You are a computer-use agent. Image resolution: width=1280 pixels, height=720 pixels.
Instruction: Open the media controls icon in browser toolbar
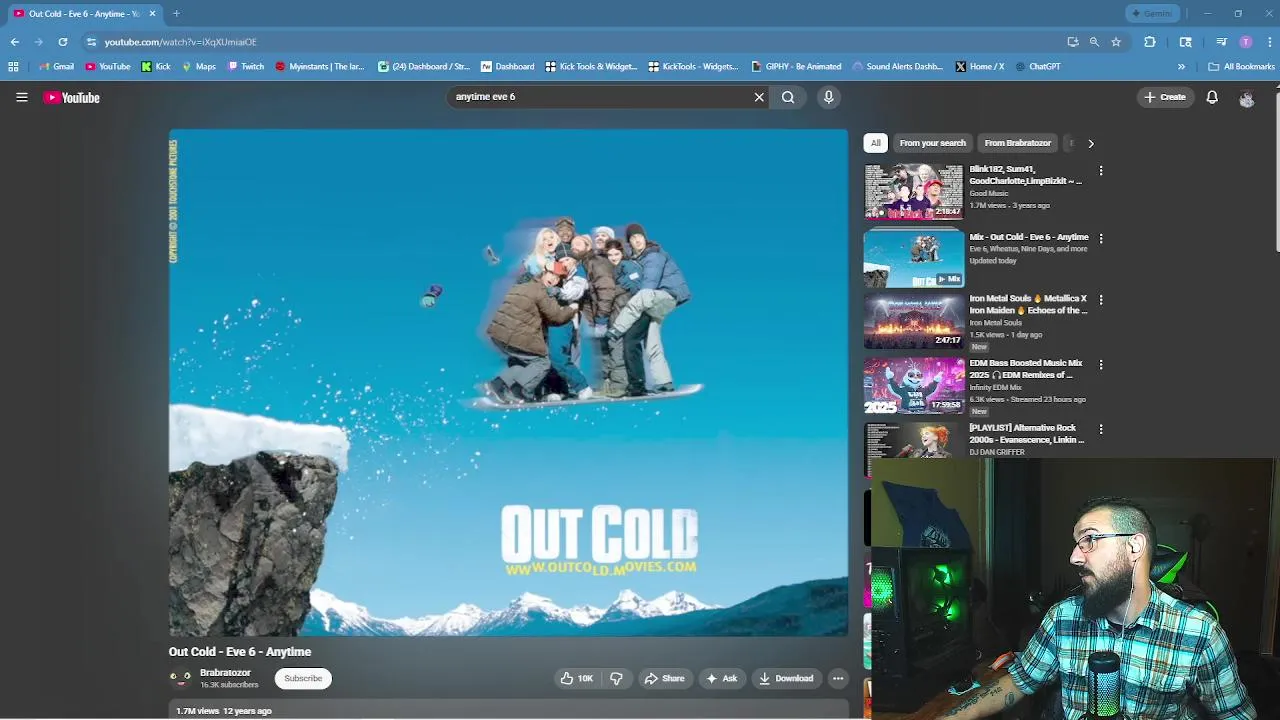coord(1221,42)
